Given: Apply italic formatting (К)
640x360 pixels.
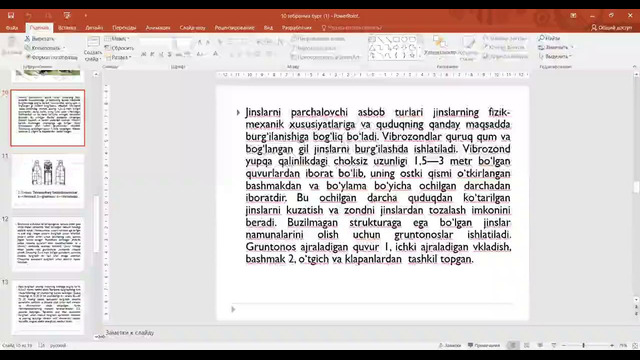Looking at the screenshot, I should pyautogui.click(x=152, y=54).
